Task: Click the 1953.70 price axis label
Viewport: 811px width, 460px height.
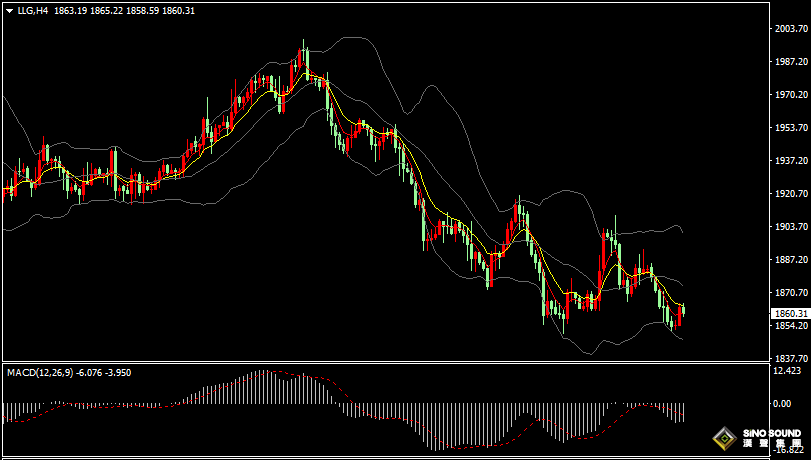Action: pyautogui.click(x=791, y=128)
